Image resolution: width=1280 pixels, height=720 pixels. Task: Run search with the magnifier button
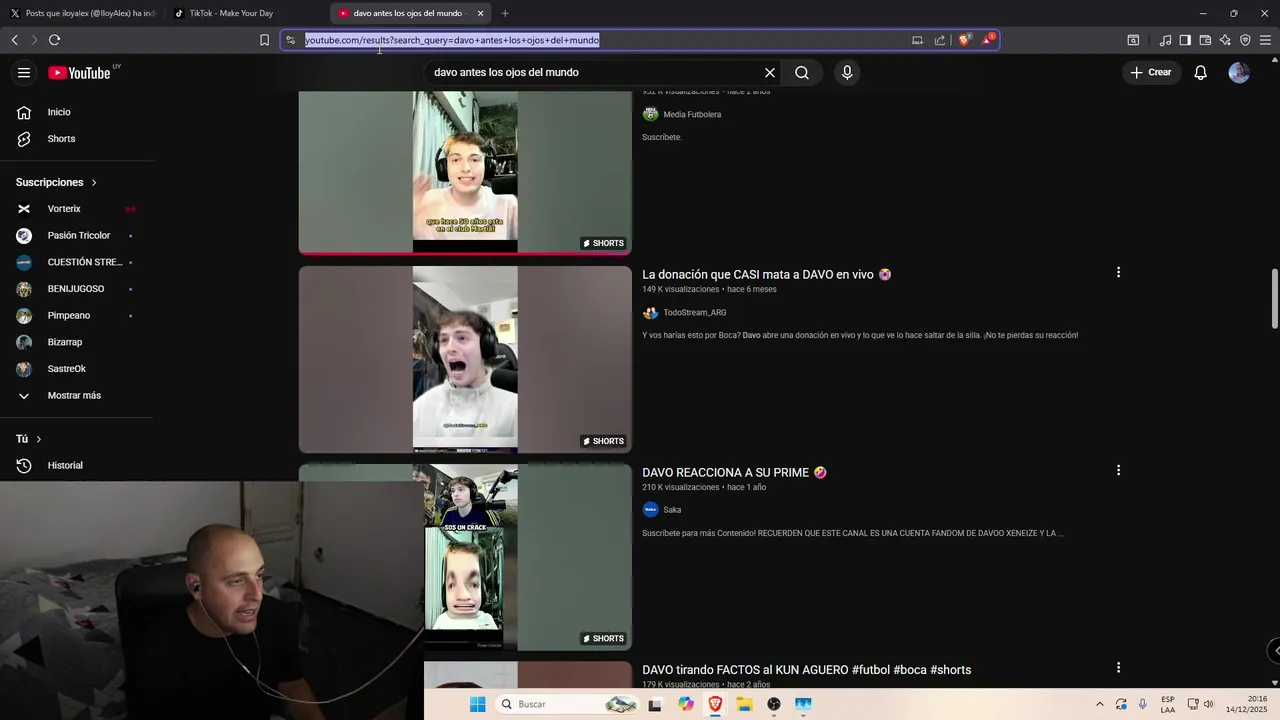click(x=802, y=72)
